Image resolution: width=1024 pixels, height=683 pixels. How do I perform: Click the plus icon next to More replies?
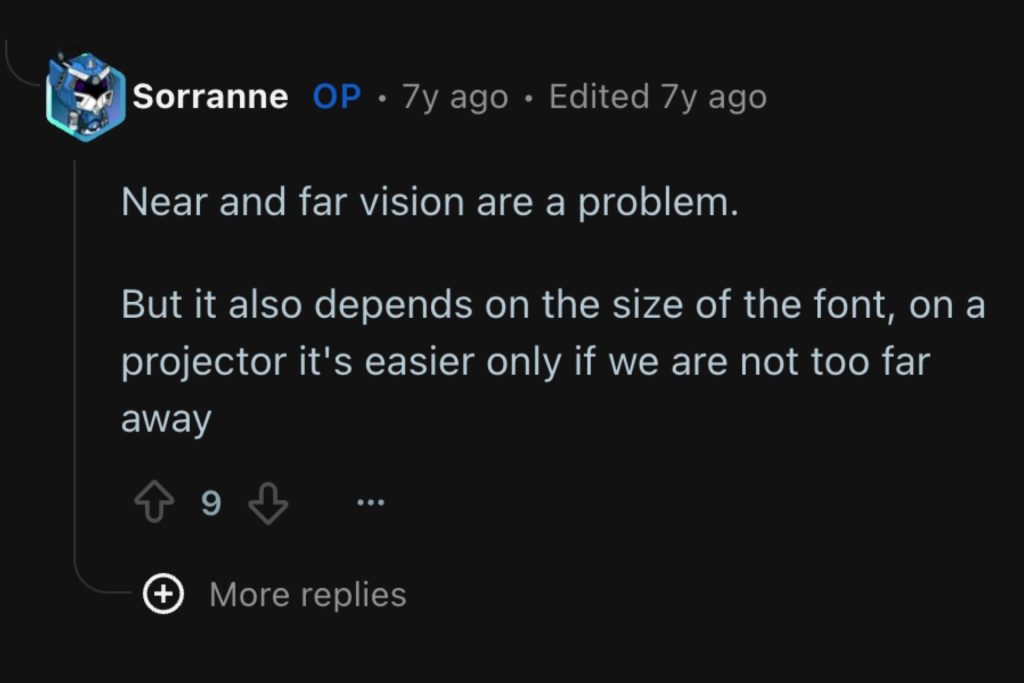pyautogui.click(x=162, y=592)
